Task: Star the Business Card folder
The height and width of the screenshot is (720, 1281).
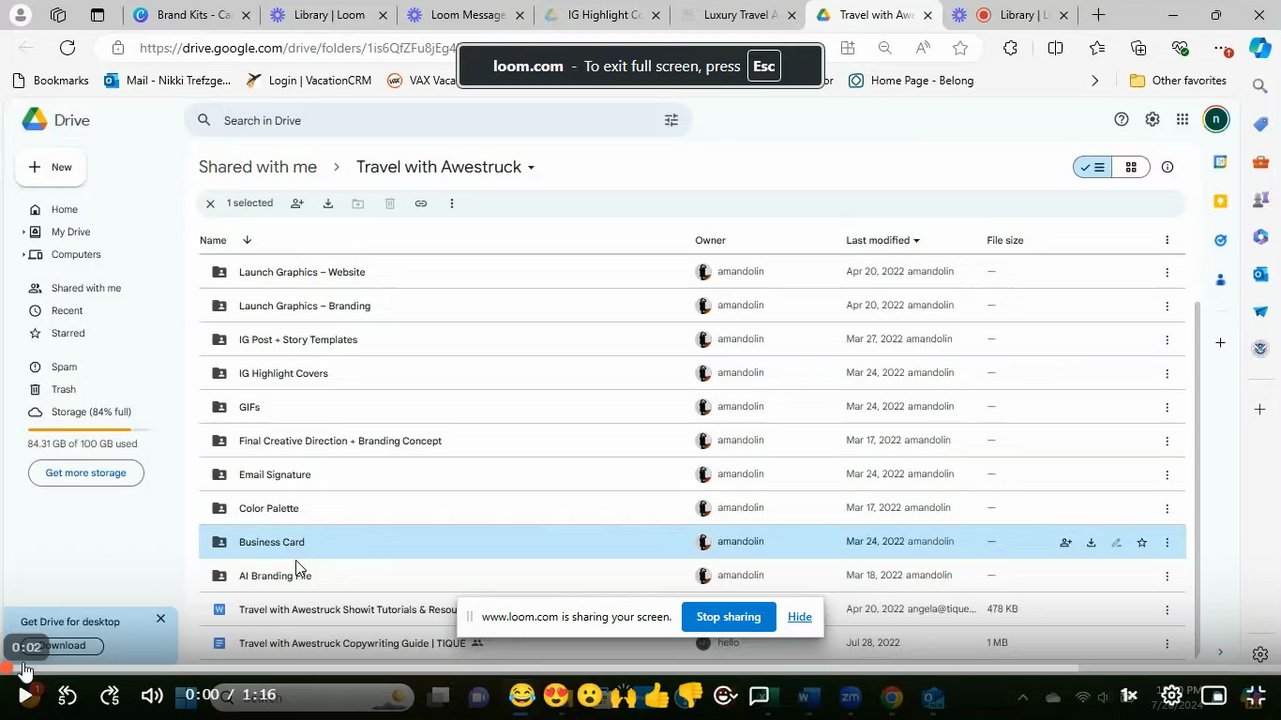Action: pos(1142,542)
